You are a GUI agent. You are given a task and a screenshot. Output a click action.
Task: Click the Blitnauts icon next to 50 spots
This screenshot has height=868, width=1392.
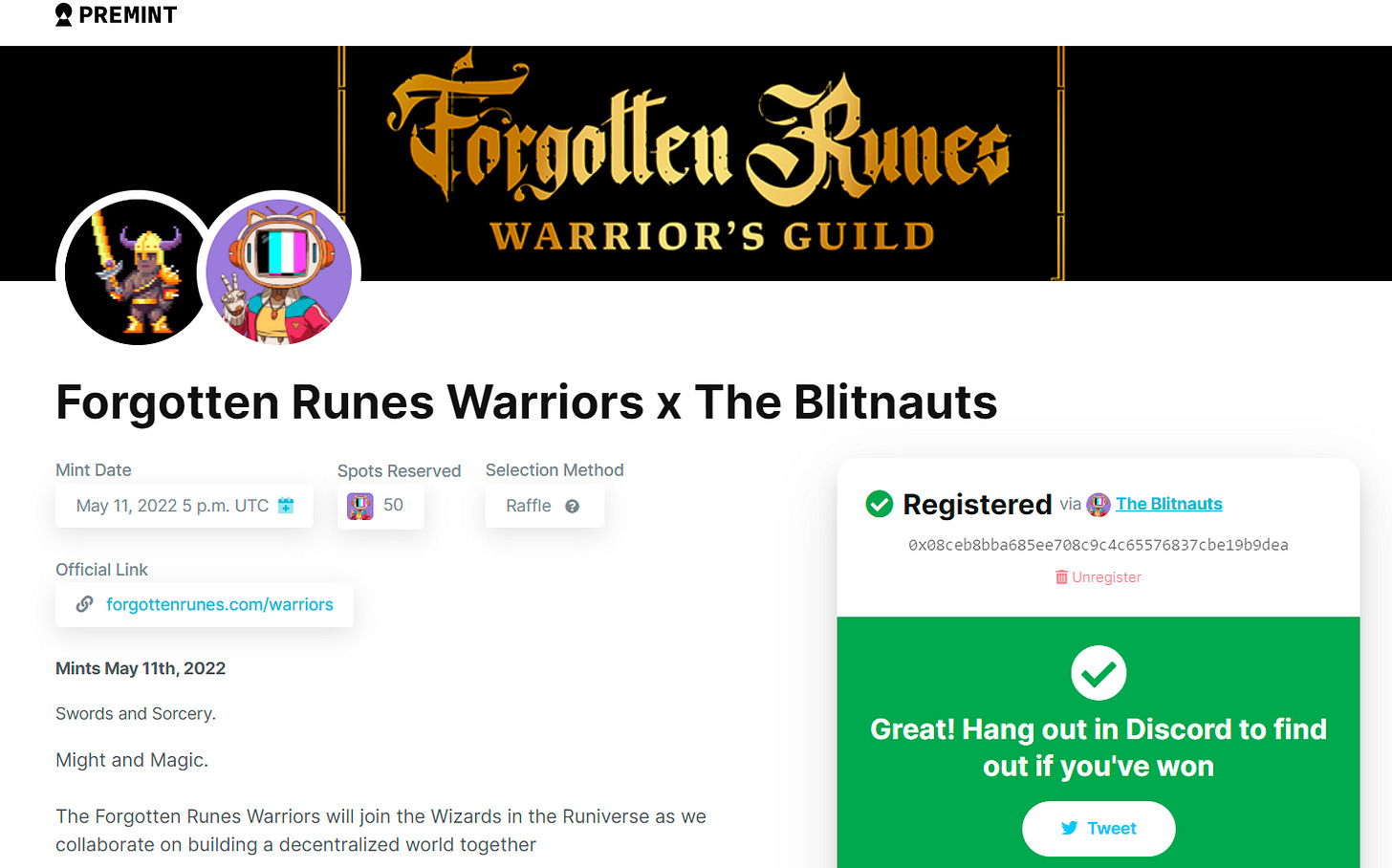point(360,506)
